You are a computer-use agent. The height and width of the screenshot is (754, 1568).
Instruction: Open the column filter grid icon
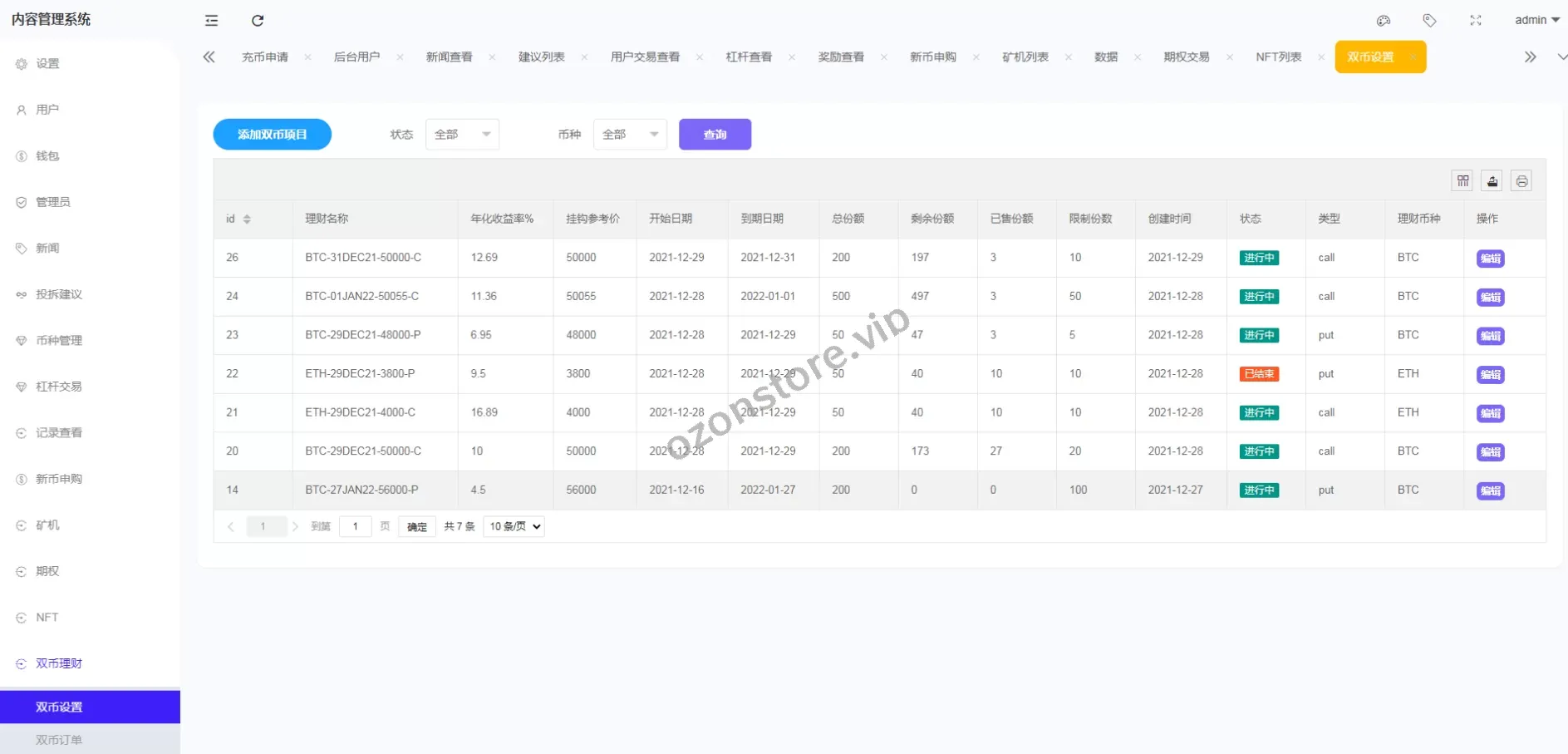pyautogui.click(x=1463, y=180)
